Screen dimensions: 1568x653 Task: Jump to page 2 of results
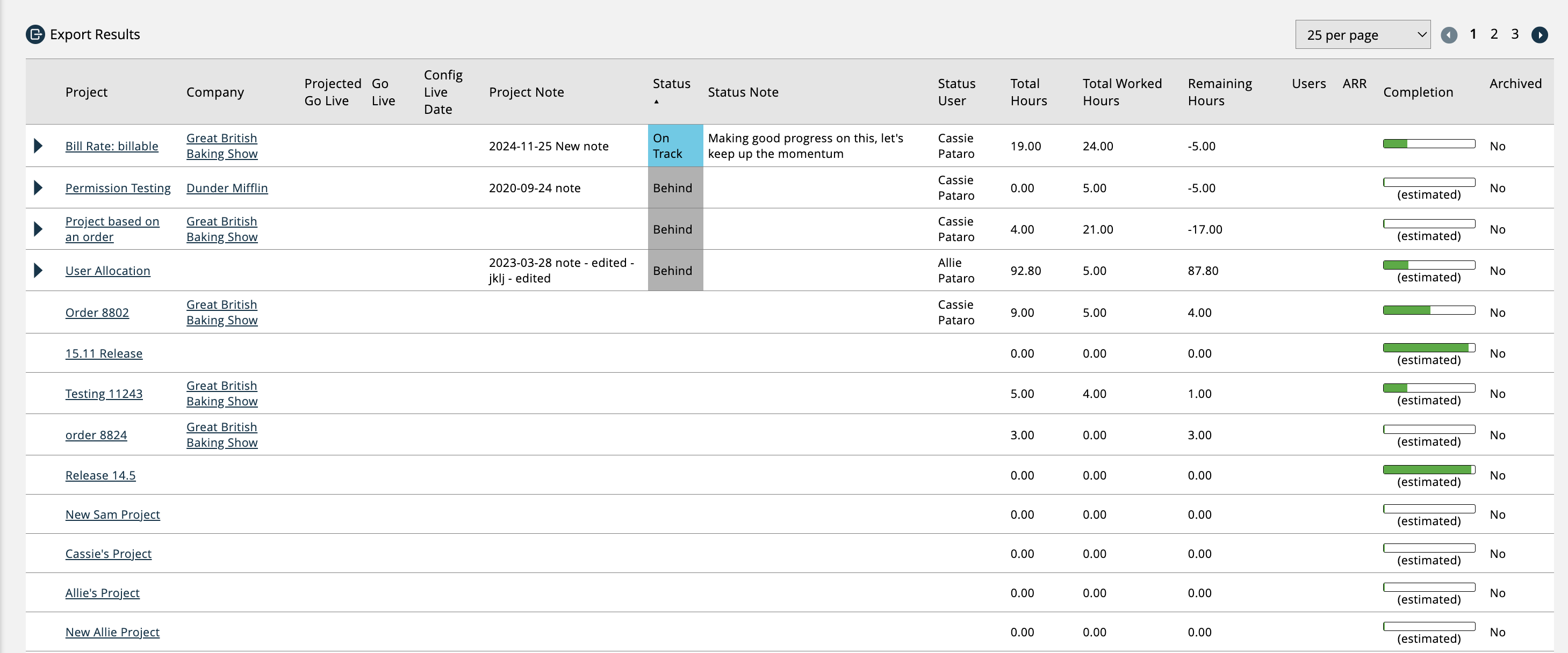coord(1494,35)
